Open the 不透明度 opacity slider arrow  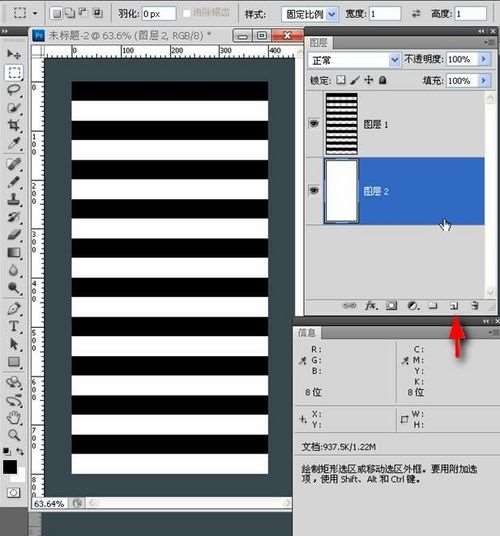click(x=484, y=59)
